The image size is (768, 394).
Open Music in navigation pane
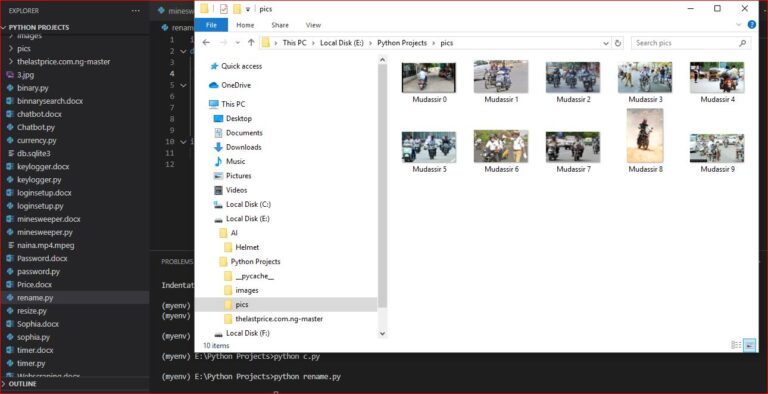tap(229, 161)
